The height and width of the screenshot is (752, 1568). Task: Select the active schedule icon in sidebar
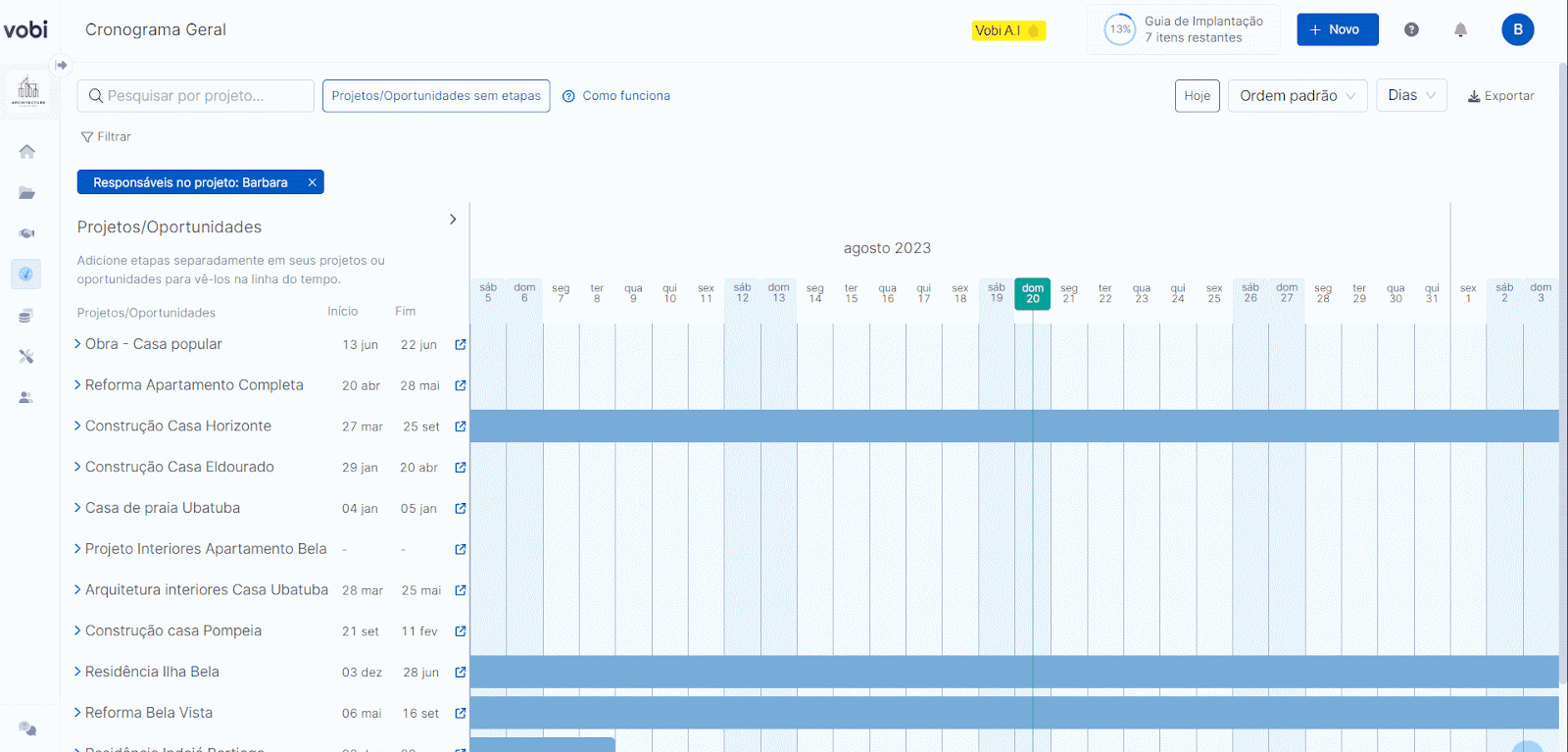[x=26, y=275]
